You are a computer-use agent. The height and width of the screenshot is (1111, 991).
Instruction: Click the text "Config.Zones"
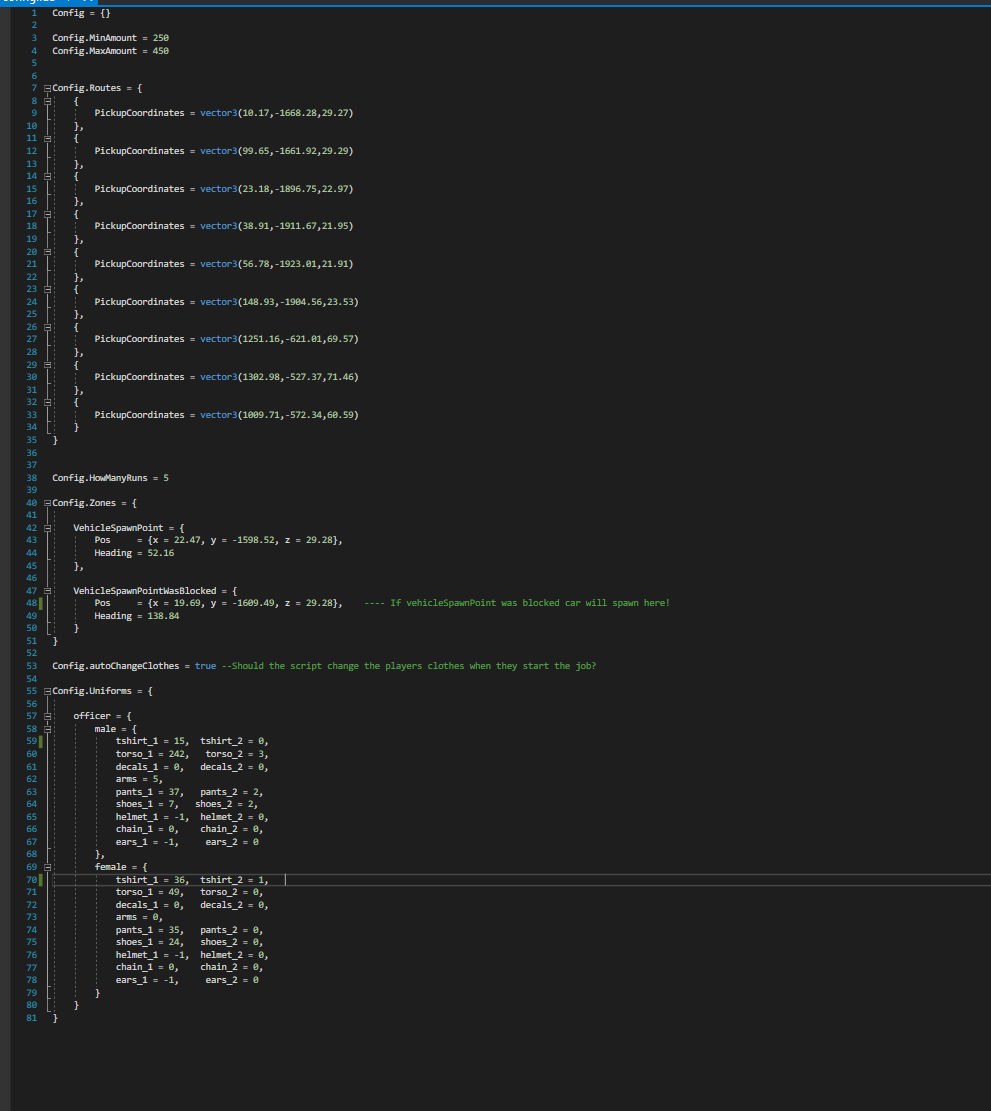(84, 503)
